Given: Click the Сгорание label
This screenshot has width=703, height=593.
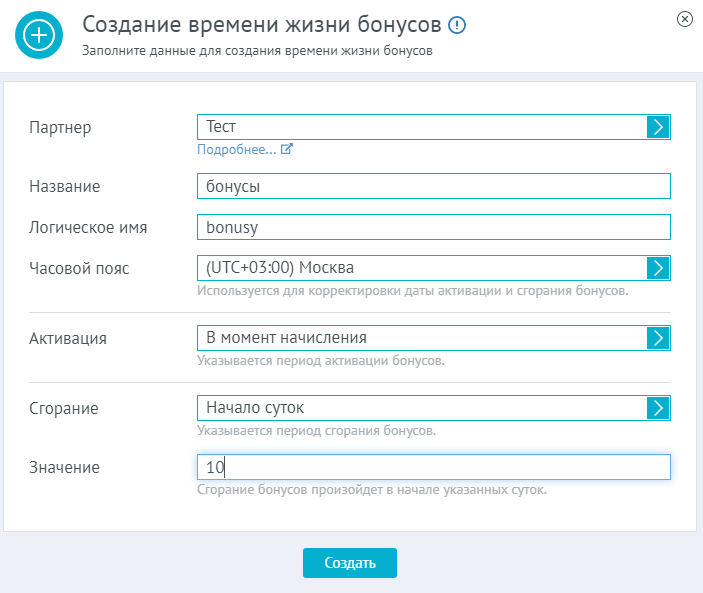Looking at the screenshot, I should pos(64,408).
